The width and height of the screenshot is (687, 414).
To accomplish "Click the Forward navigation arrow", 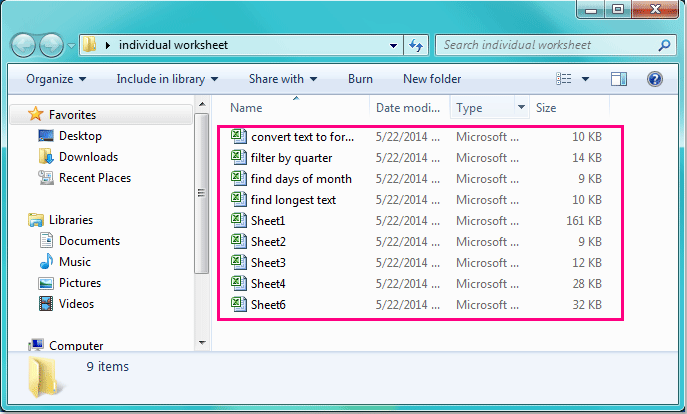I will (x=51, y=45).
